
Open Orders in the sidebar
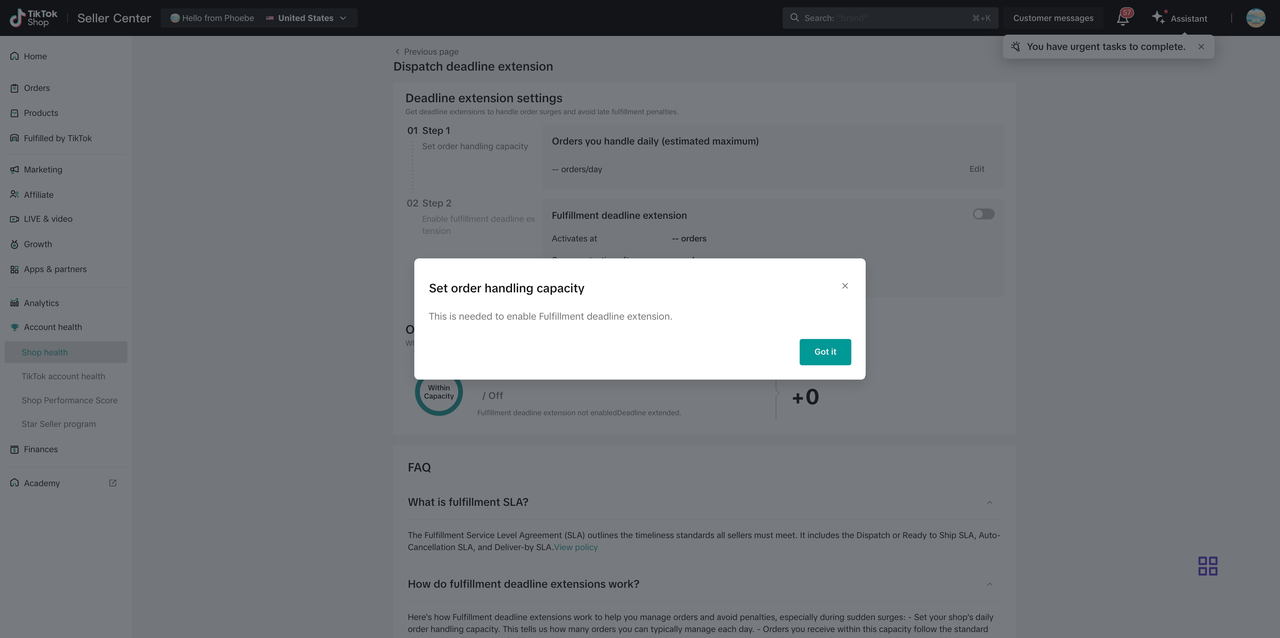click(x=37, y=88)
